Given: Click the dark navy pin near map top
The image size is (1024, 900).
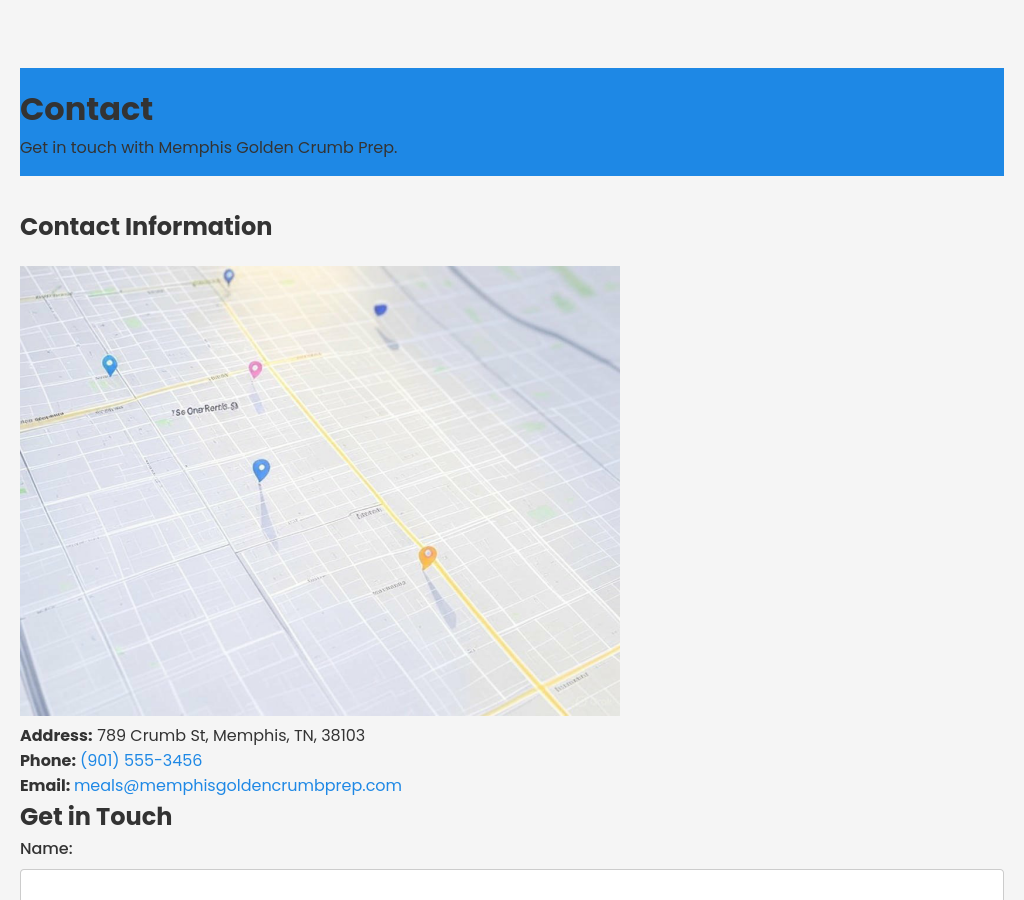Looking at the screenshot, I should point(380,311).
